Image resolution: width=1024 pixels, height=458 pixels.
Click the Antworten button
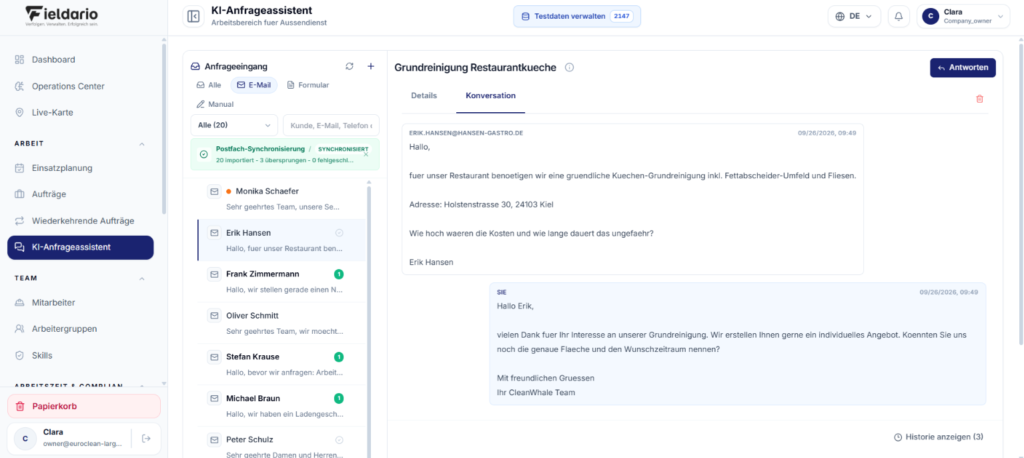(x=963, y=67)
